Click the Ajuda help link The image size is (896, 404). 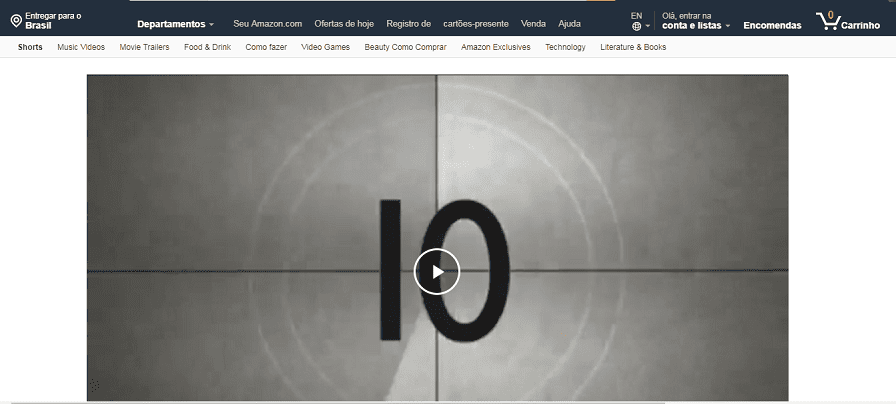pyautogui.click(x=569, y=23)
